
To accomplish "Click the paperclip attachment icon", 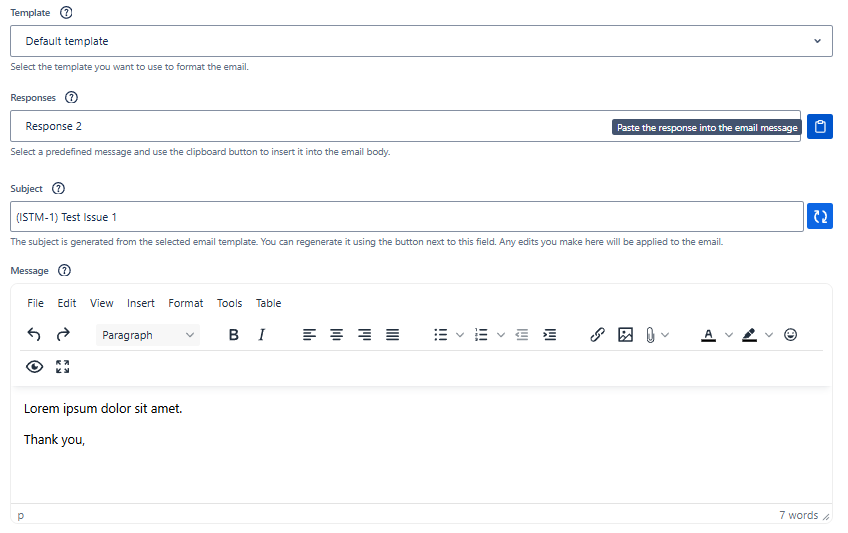I will (649, 335).
